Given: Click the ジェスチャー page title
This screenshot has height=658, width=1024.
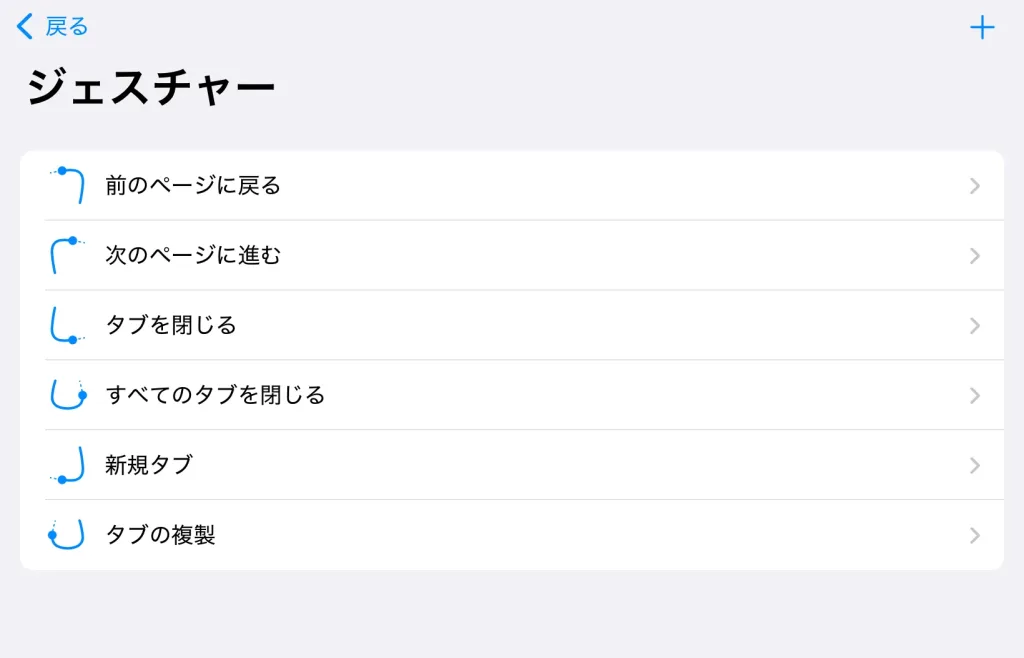Looking at the screenshot, I should (x=151, y=89).
